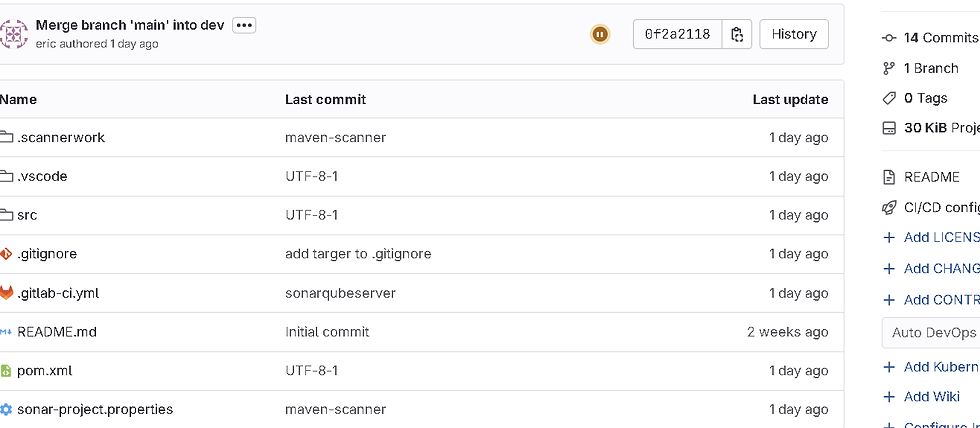Image resolution: width=980 pixels, height=428 pixels.
Task: Click the commit hash 0f2a2118
Action: [678, 34]
